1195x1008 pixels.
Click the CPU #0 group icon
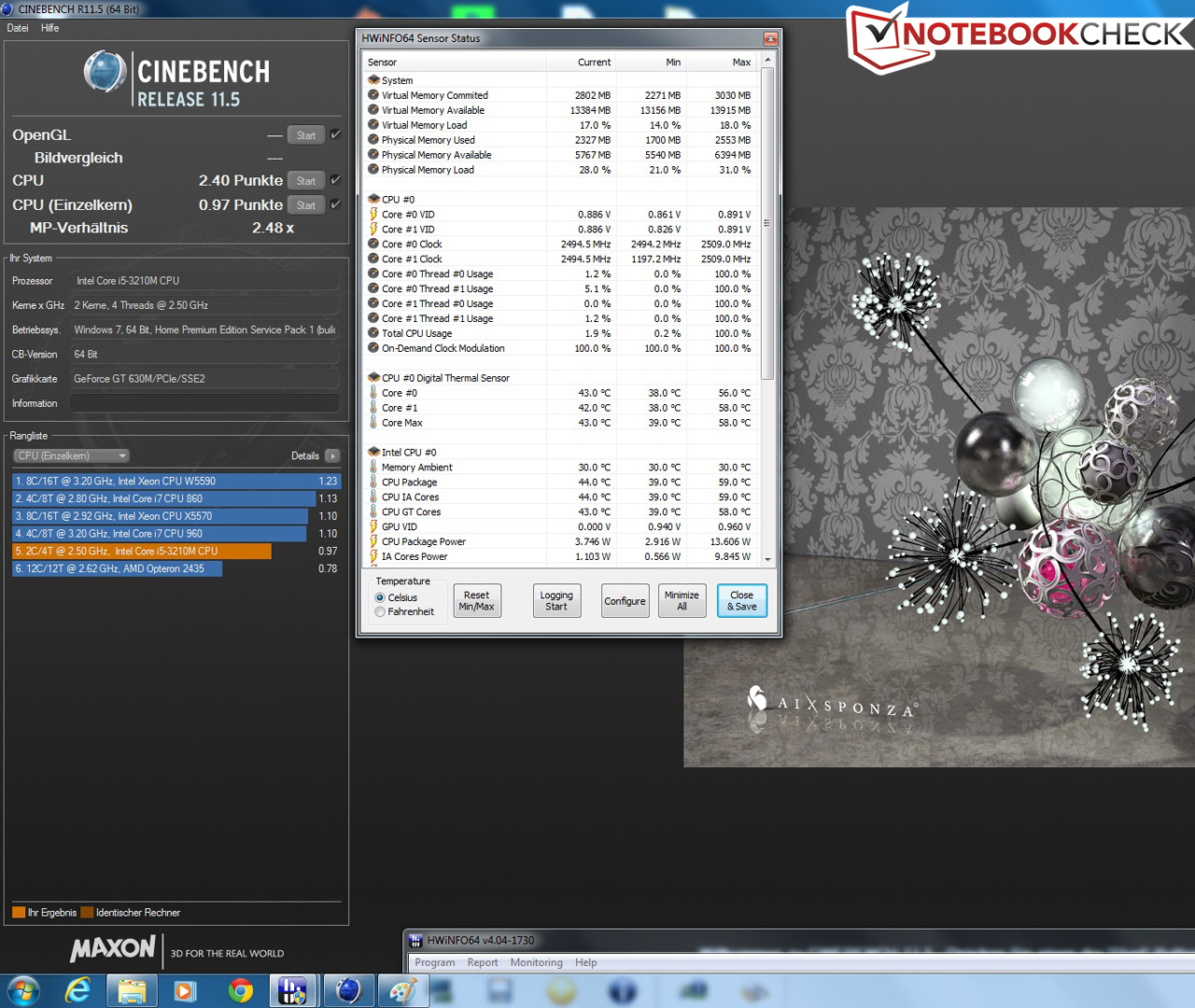click(x=373, y=200)
